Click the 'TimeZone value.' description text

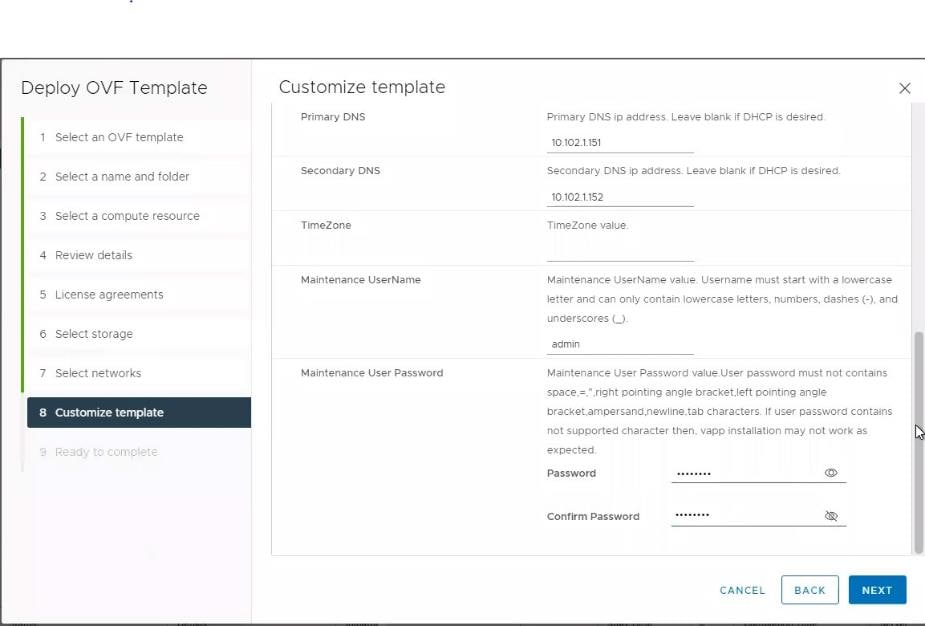pyautogui.click(x=588, y=225)
